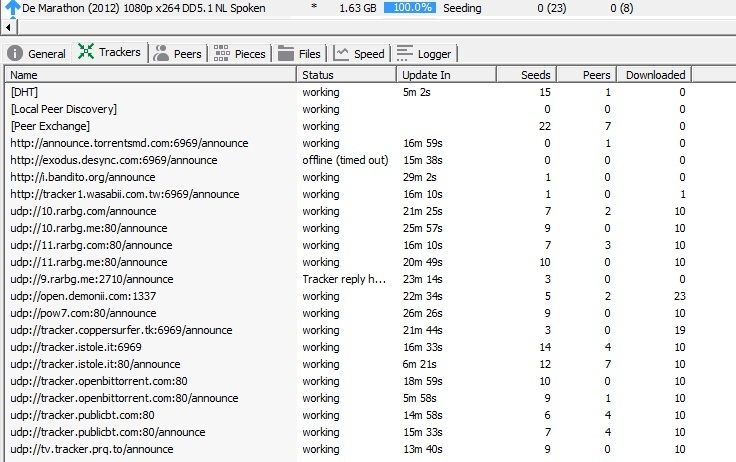Open the Peers tab

[x=178, y=54]
